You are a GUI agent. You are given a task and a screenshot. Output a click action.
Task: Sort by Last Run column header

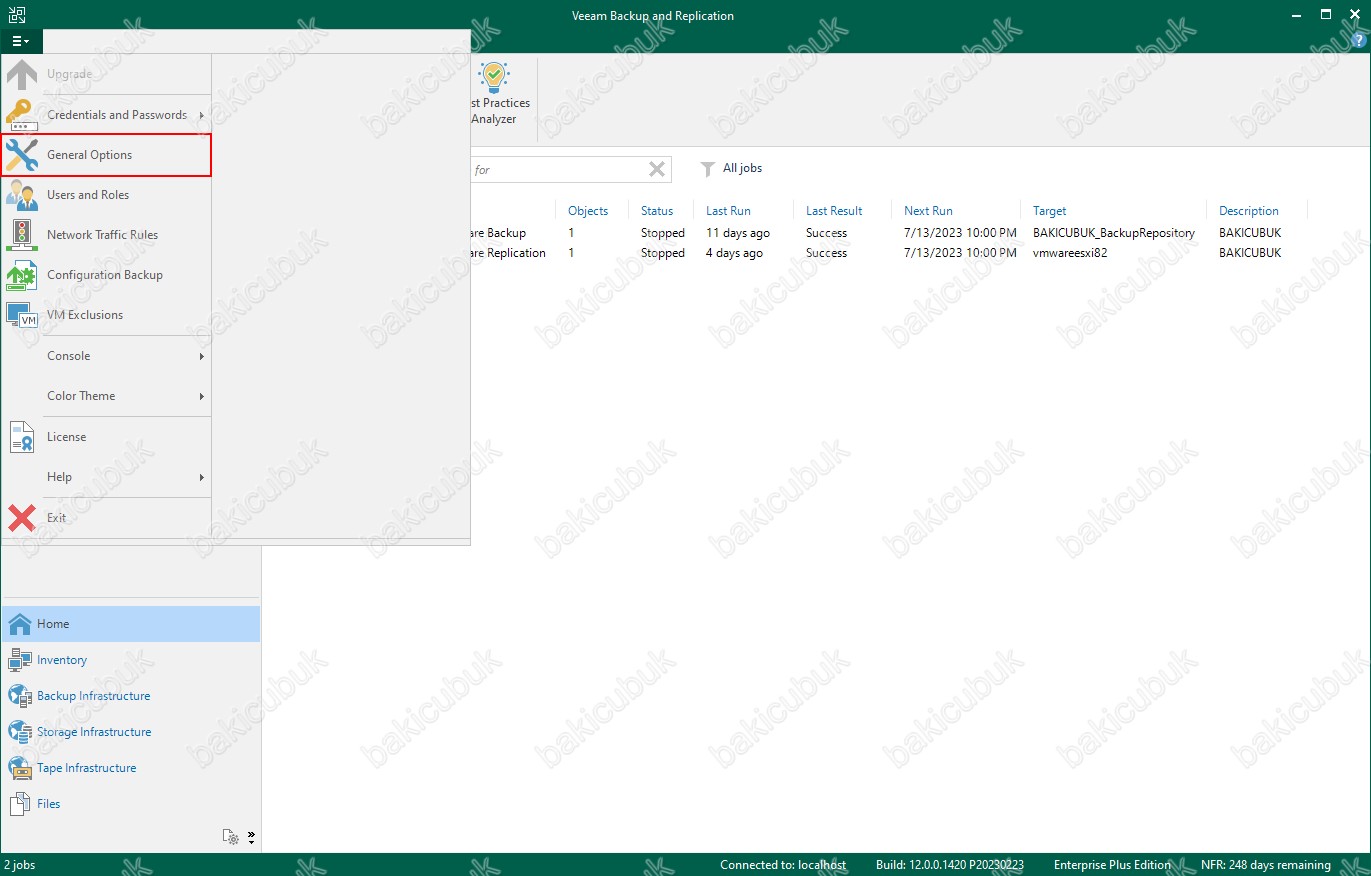[x=728, y=211]
